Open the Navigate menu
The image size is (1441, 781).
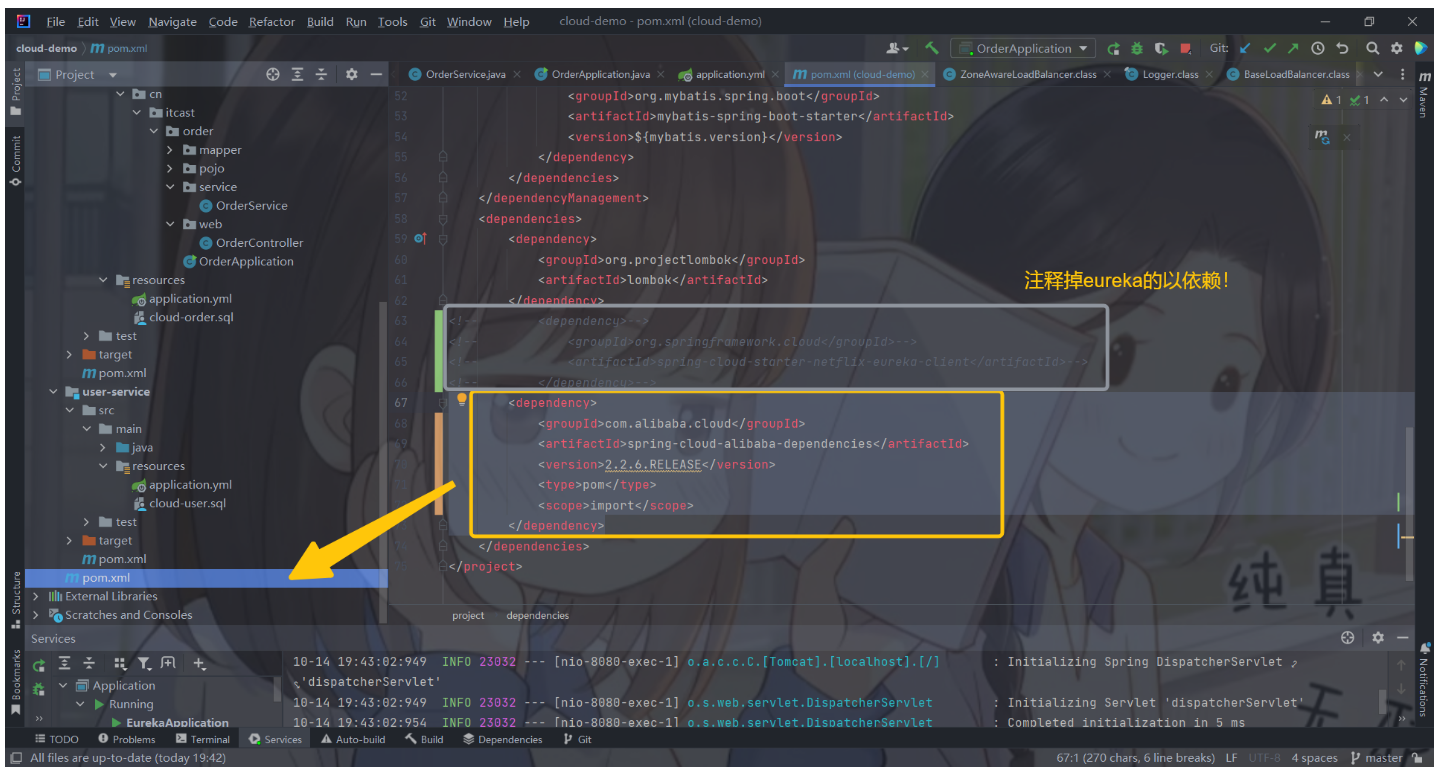173,21
